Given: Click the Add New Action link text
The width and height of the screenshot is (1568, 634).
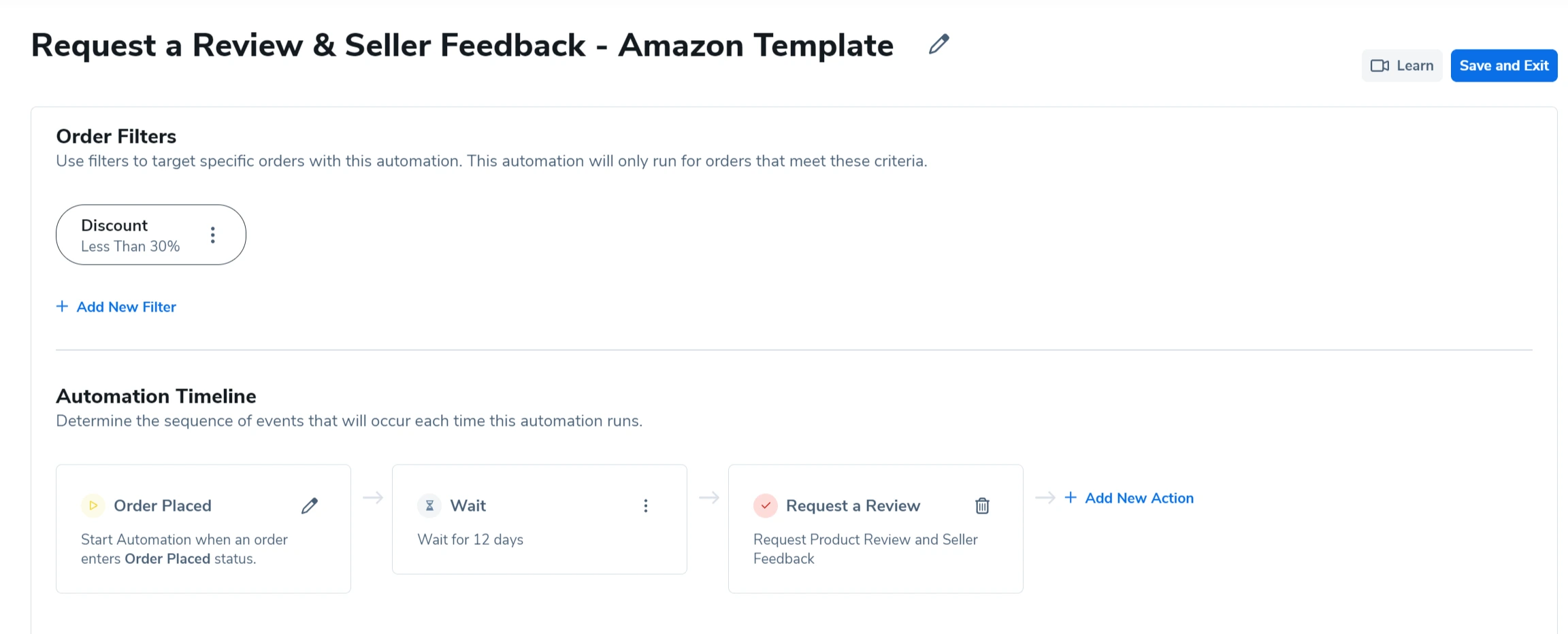Looking at the screenshot, I should tap(1139, 498).
